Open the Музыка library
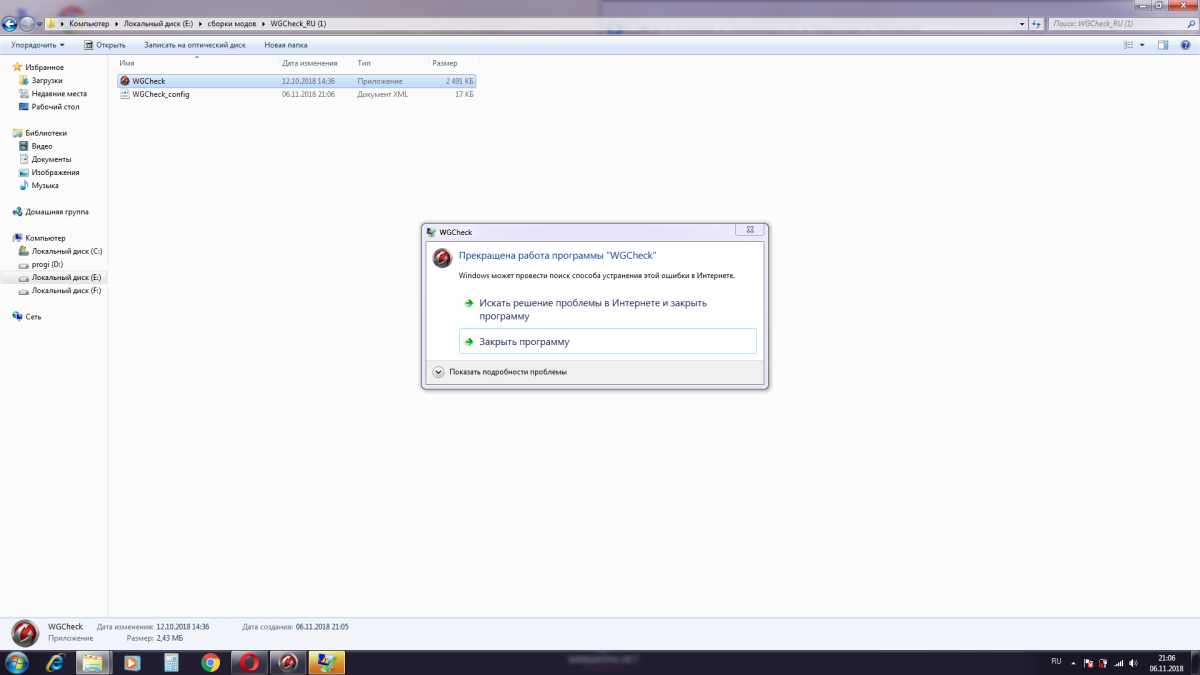Screen dimensions: 1200x675 pyautogui.click(x=45, y=185)
